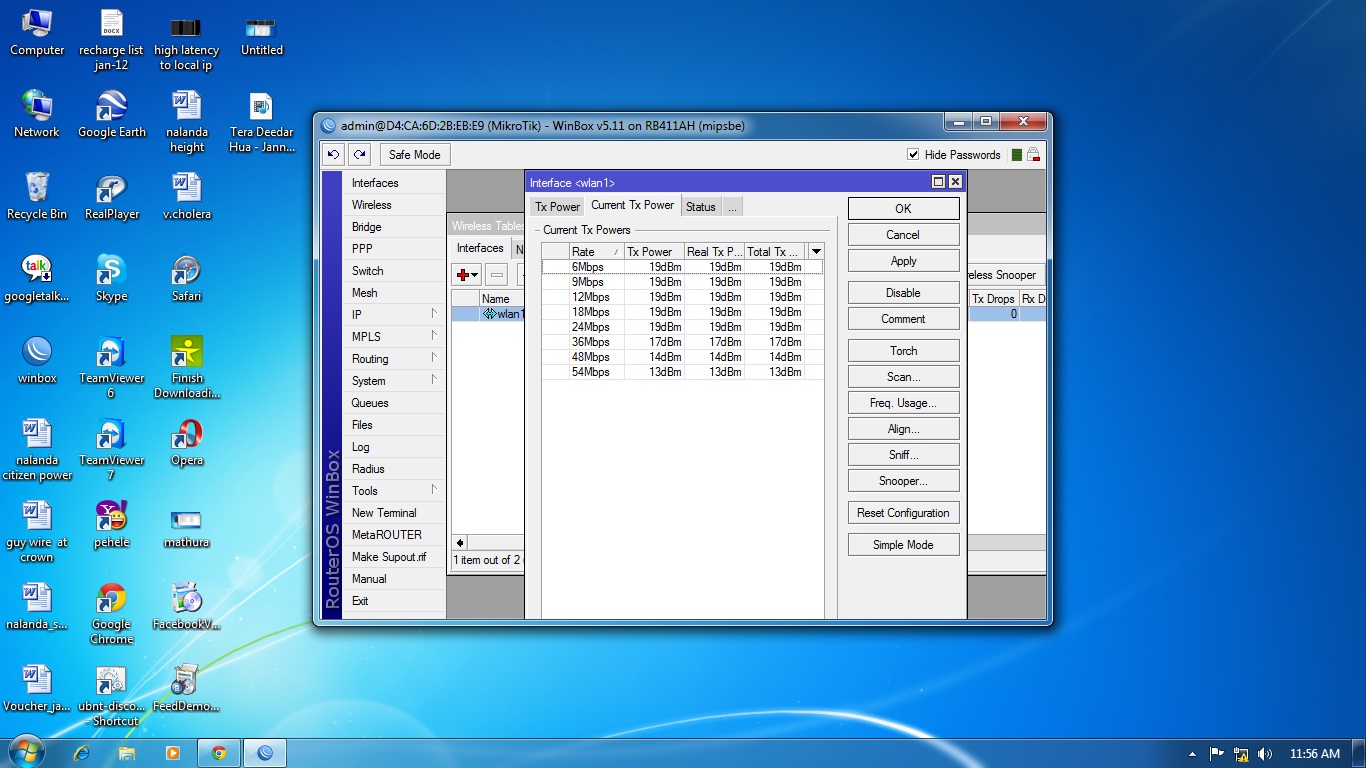Viewport: 1366px width, 768px height.
Task: Click the OK button
Action: point(903,209)
